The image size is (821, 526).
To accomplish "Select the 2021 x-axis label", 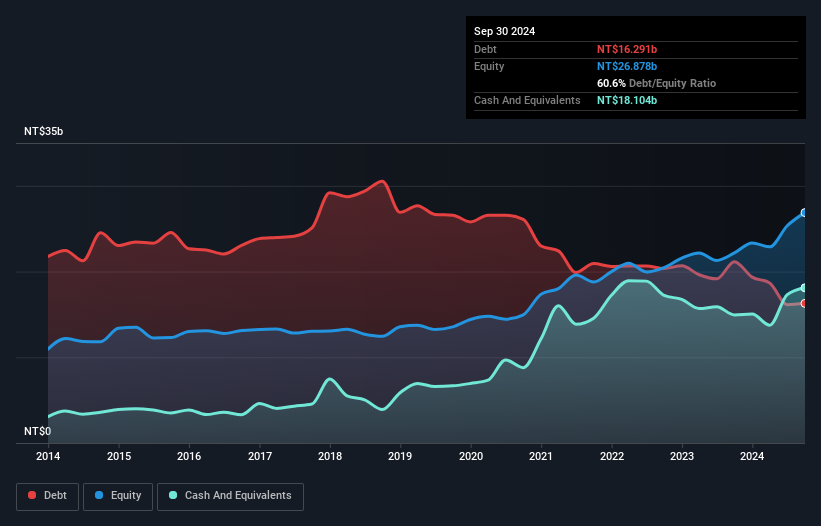I will coord(541,456).
